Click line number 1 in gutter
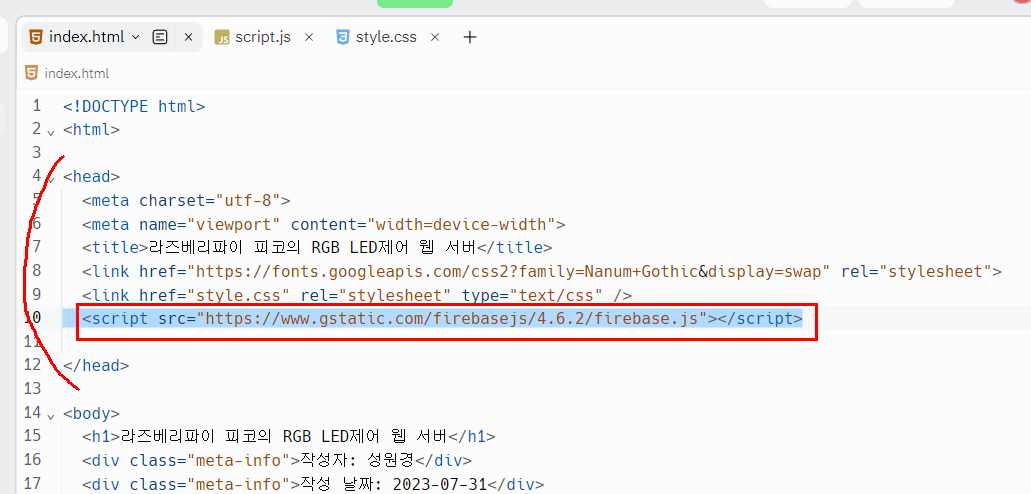Screen dimensions: 1031x494 coord(36,106)
